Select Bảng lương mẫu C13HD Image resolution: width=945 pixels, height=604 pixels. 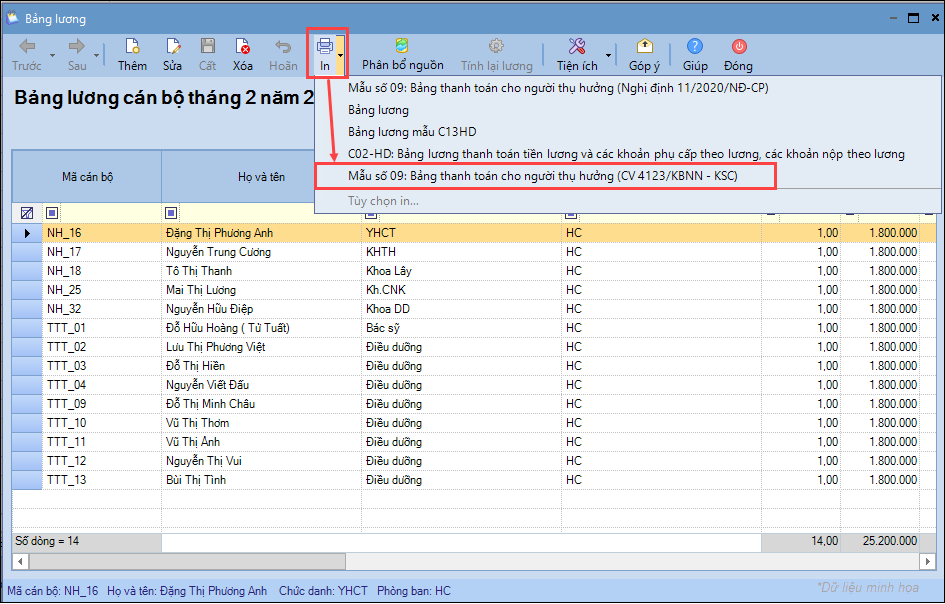(x=412, y=131)
